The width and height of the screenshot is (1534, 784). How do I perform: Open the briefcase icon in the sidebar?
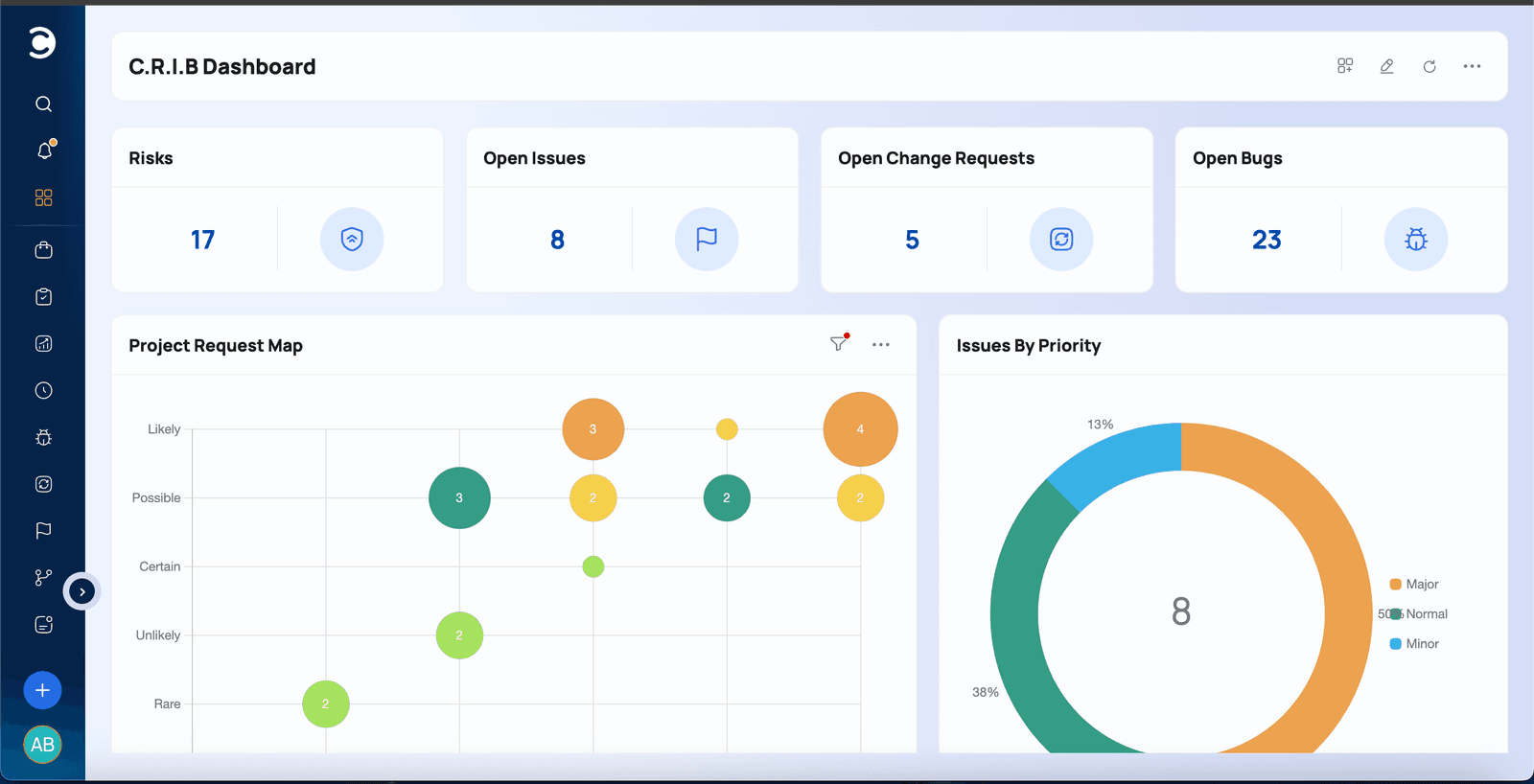(43, 249)
